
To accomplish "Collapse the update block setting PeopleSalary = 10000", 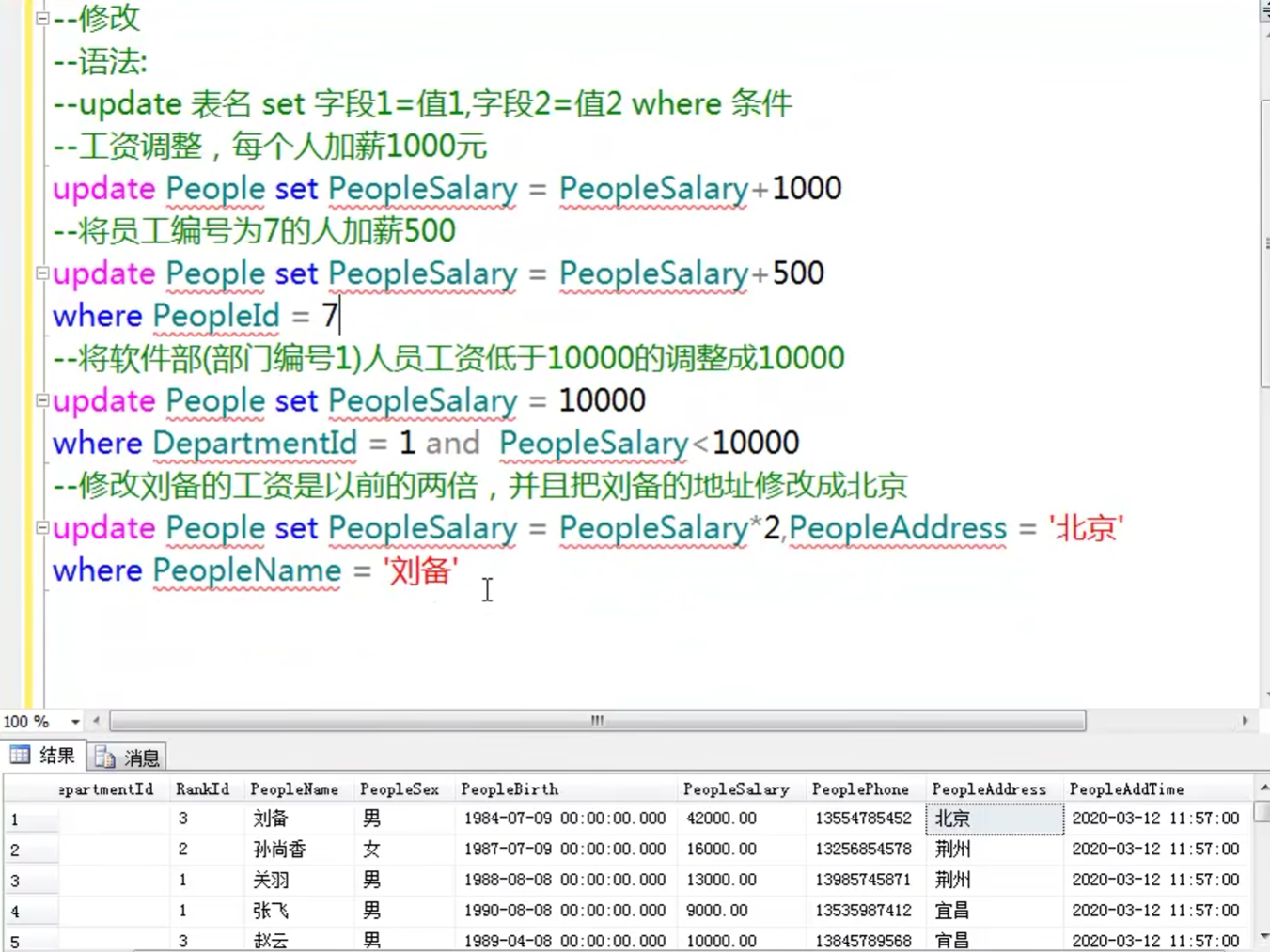I will pos(42,400).
